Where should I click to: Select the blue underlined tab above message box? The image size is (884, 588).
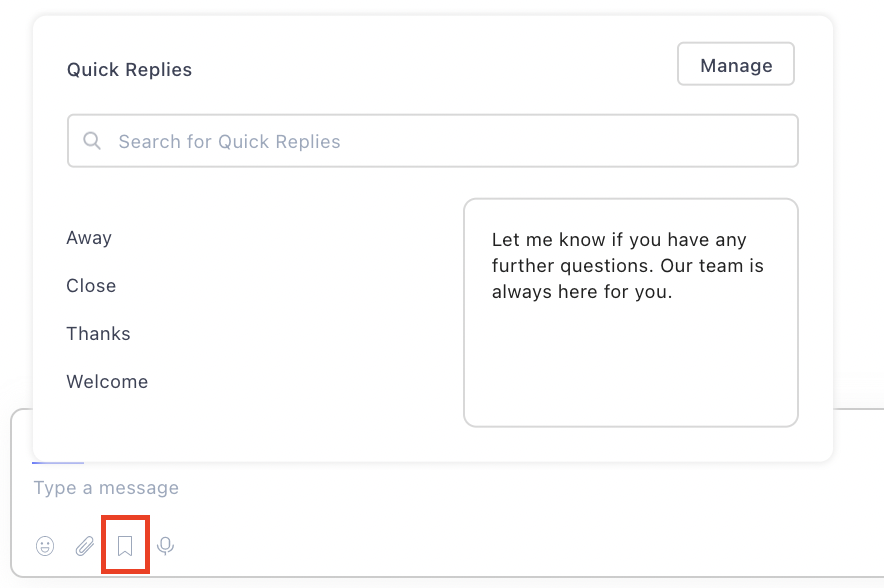58,463
